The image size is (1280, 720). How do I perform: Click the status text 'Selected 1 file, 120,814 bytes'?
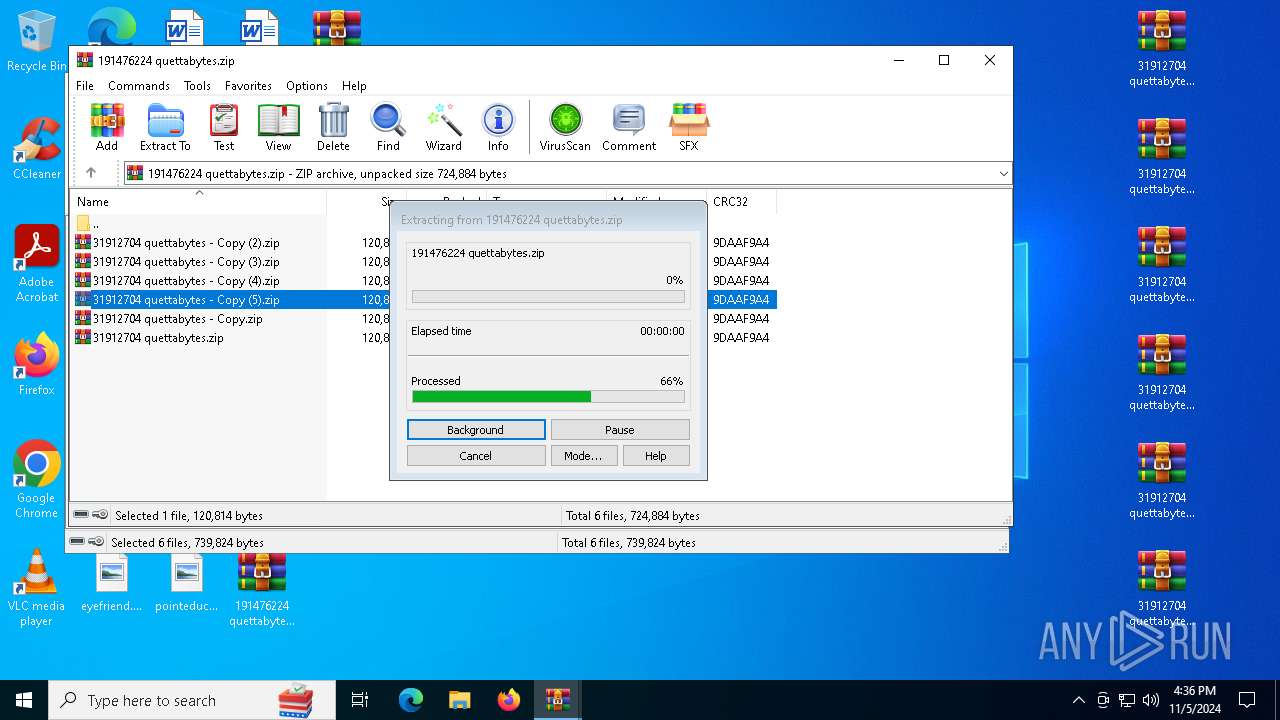click(x=189, y=516)
